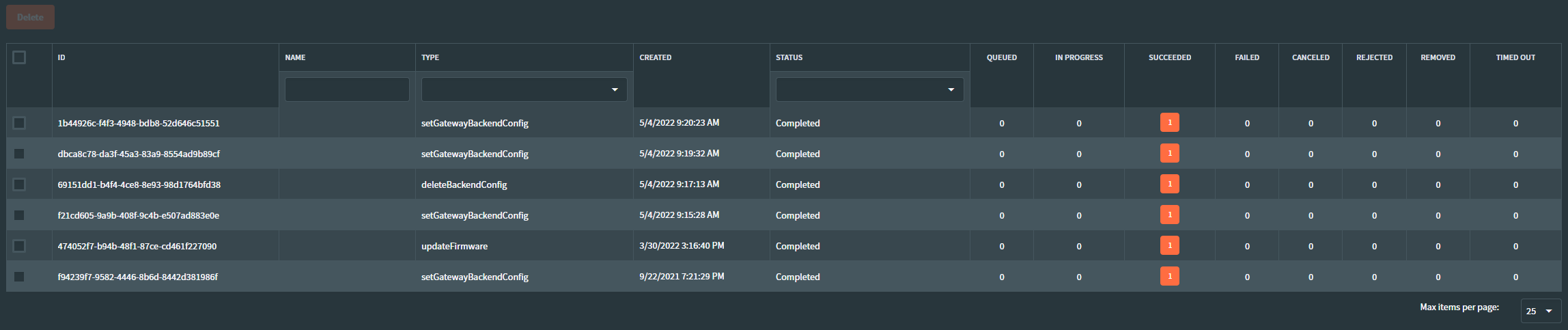This screenshot has height=330, width=1568.
Task: Click the Succeeded column header
Action: (1169, 57)
